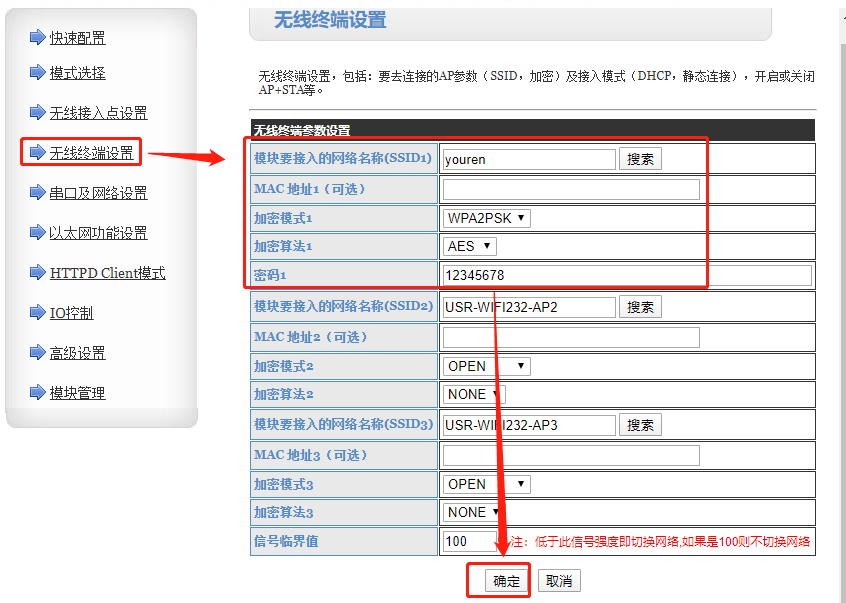The width and height of the screenshot is (846, 603).
Task: Click the arrow icon next to 串口及网络设置
Action: click(x=38, y=193)
